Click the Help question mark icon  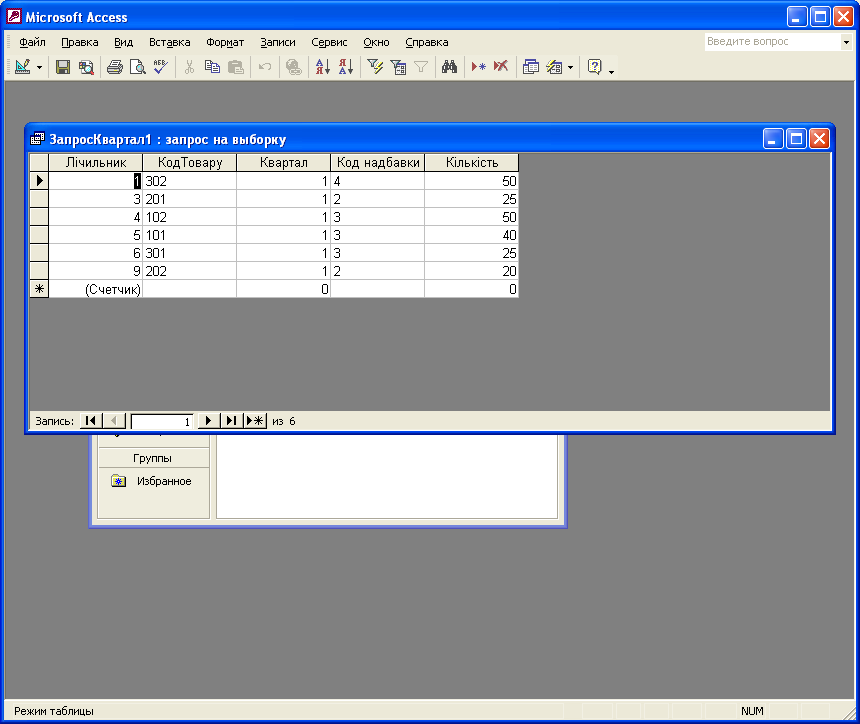tap(595, 67)
